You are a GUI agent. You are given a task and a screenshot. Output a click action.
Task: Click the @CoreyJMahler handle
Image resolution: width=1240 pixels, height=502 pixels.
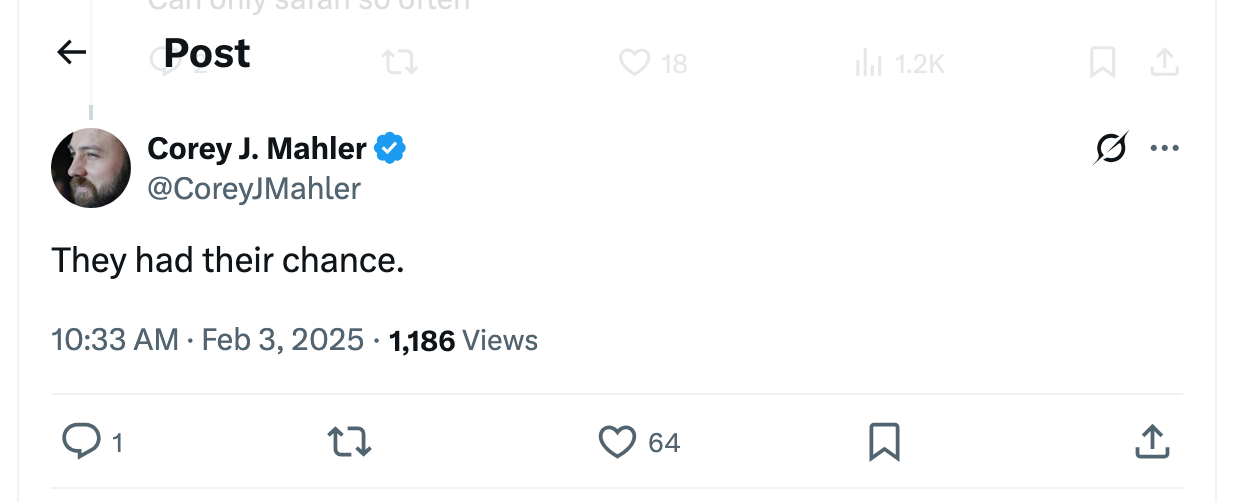coord(254,188)
